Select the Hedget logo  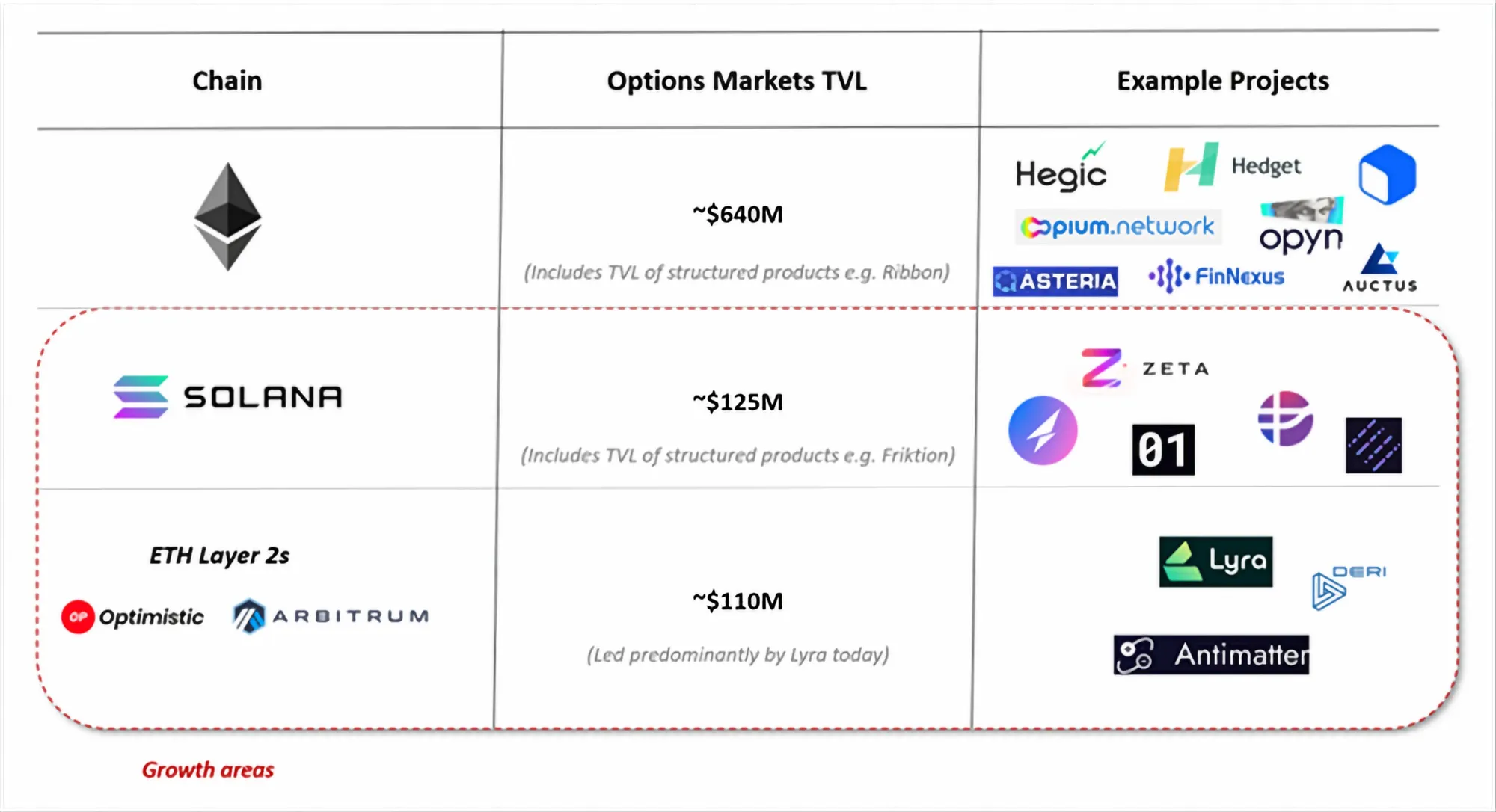pos(1233,167)
